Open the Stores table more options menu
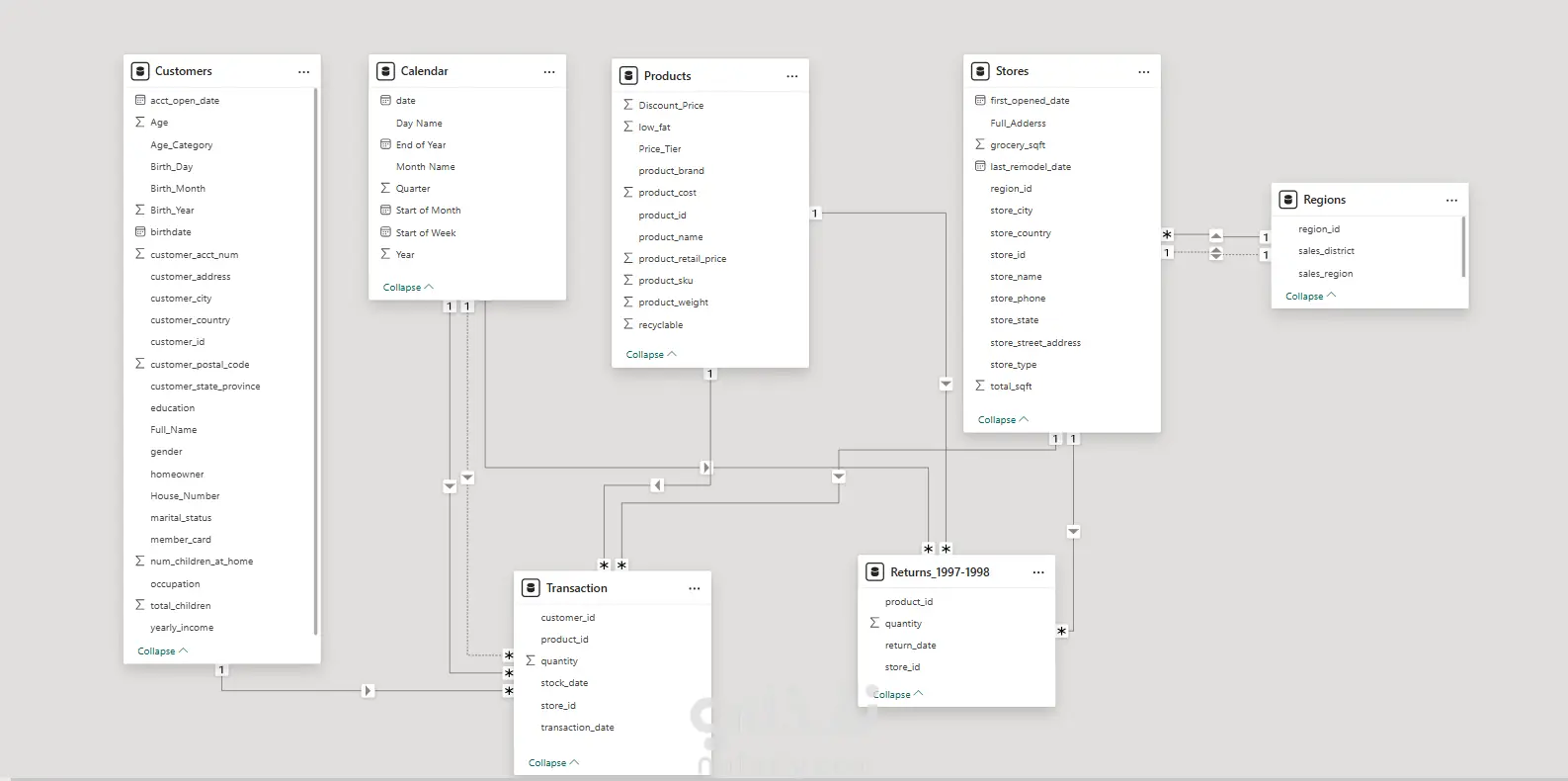This screenshot has width=1568, height=781. tap(1144, 72)
